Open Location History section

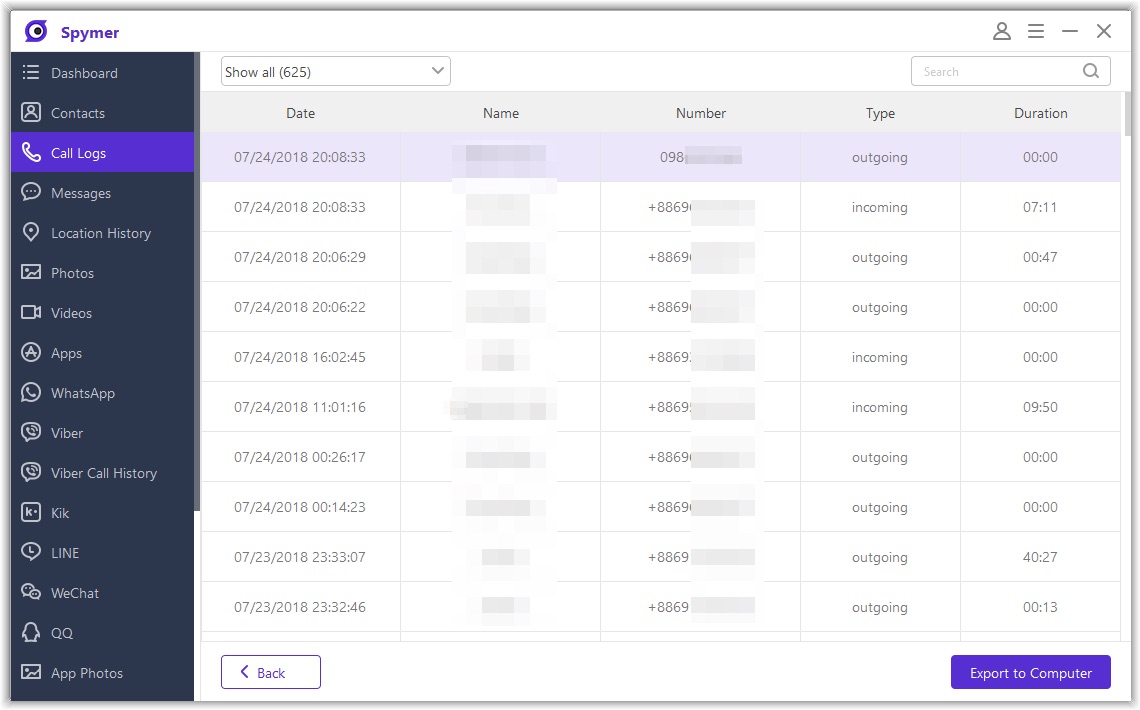click(103, 233)
